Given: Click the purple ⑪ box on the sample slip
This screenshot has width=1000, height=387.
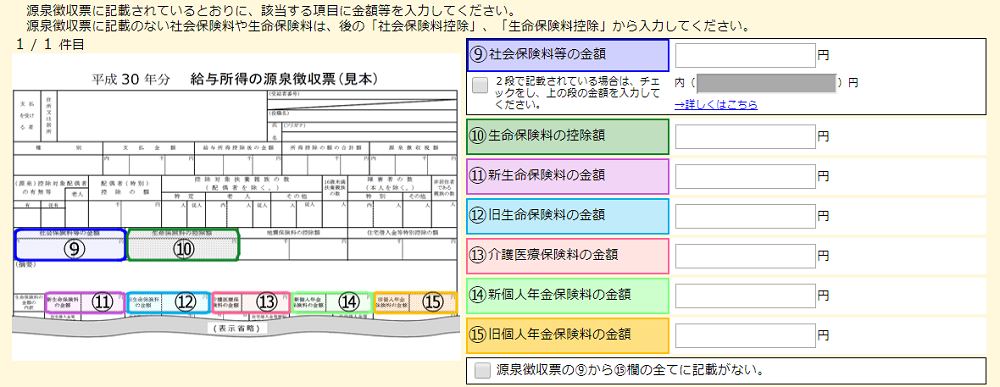Looking at the screenshot, I should click(84, 302).
